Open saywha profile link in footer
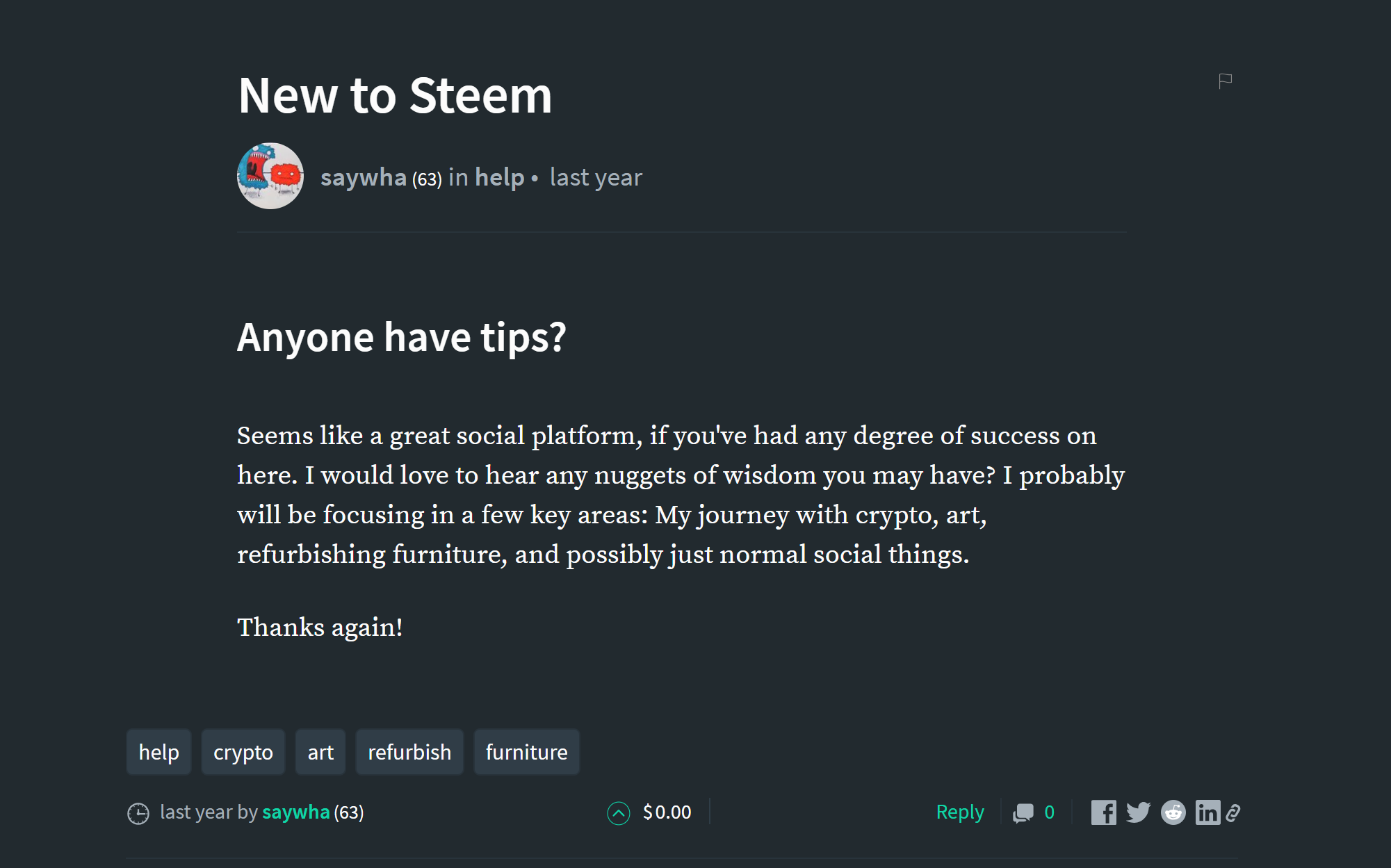 [295, 812]
